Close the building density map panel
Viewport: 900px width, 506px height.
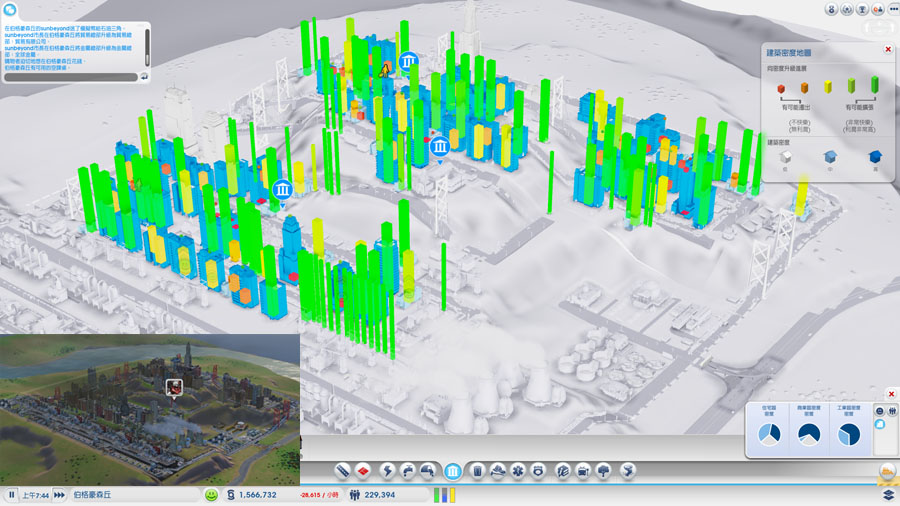[x=887, y=49]
